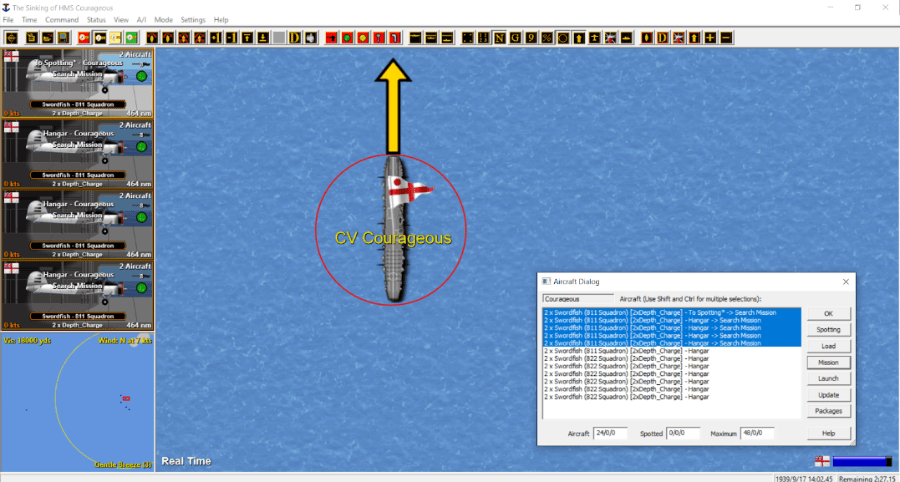Click the speaker sound toolbar icon
This screenshot has height=482, width=900.
coord(311,38)
